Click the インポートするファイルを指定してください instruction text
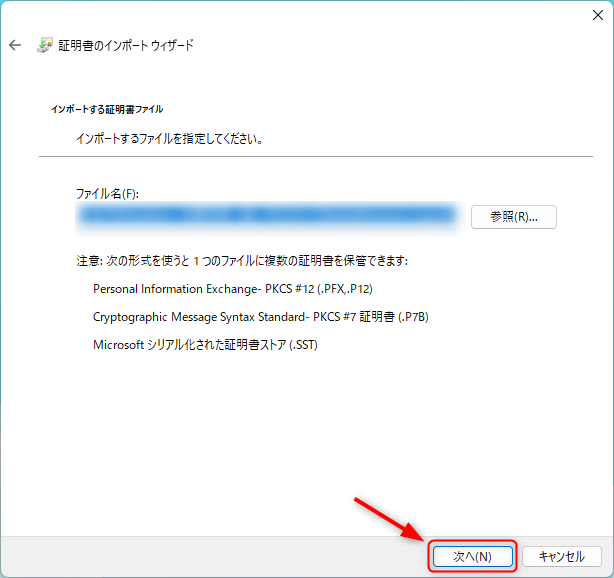This screenshot has height=578, width=614. click(170, 139)
